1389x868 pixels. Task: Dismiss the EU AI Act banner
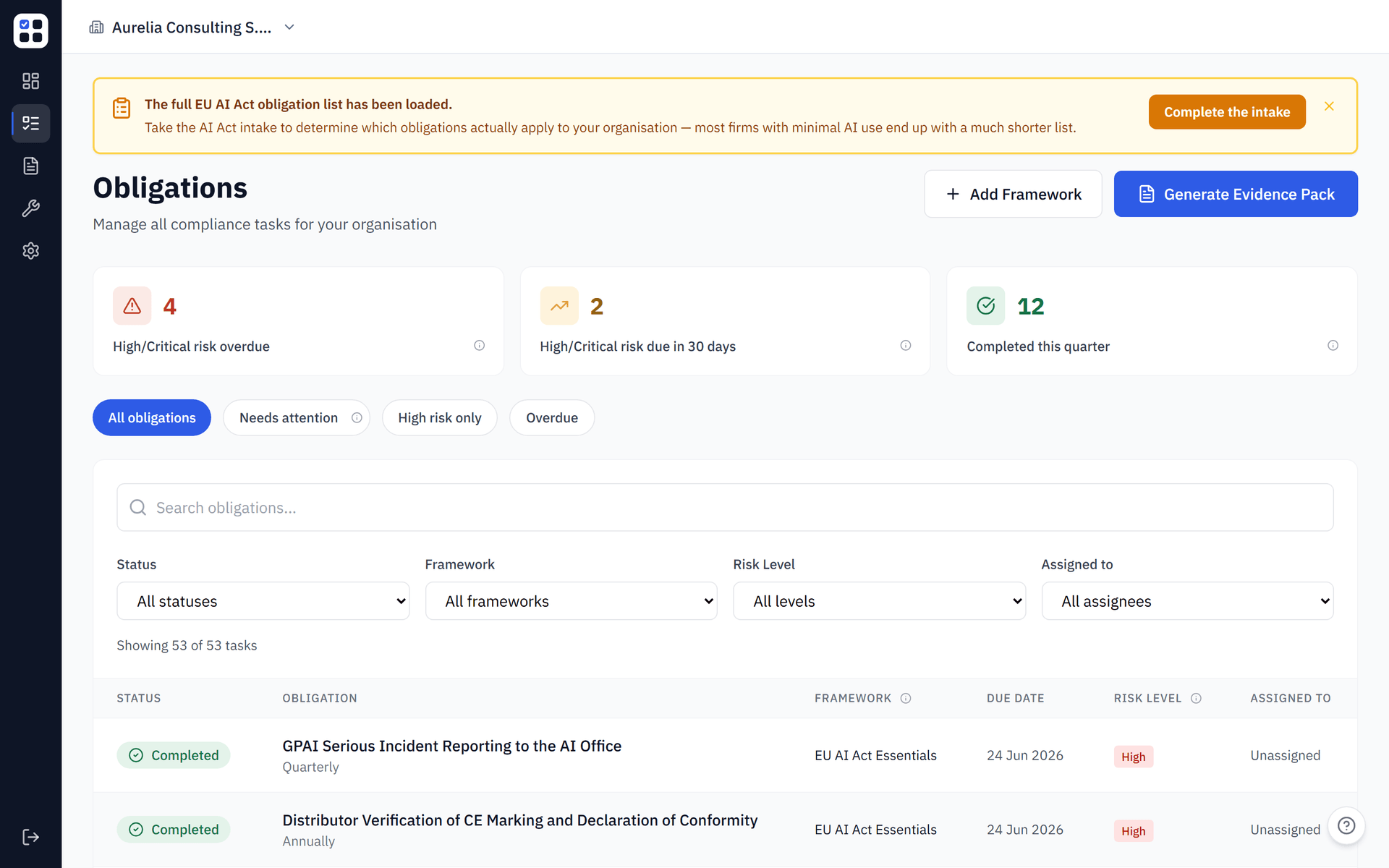(1329, 106)
